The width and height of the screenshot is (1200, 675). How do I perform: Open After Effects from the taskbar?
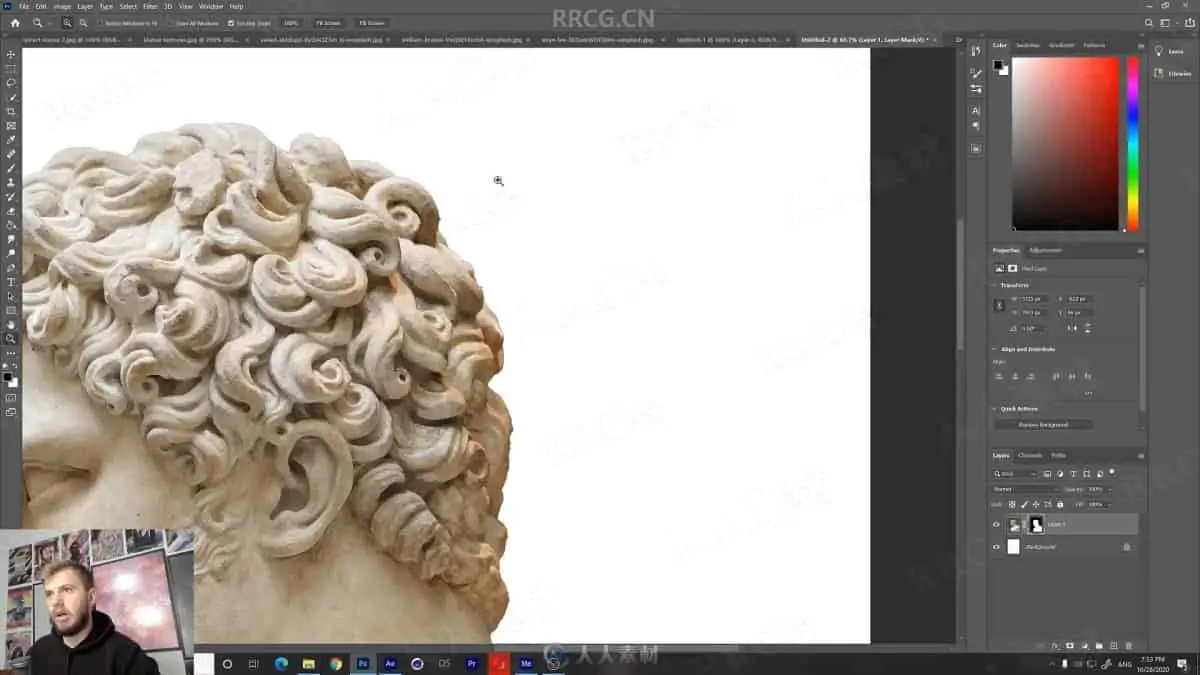click(390, 663)
